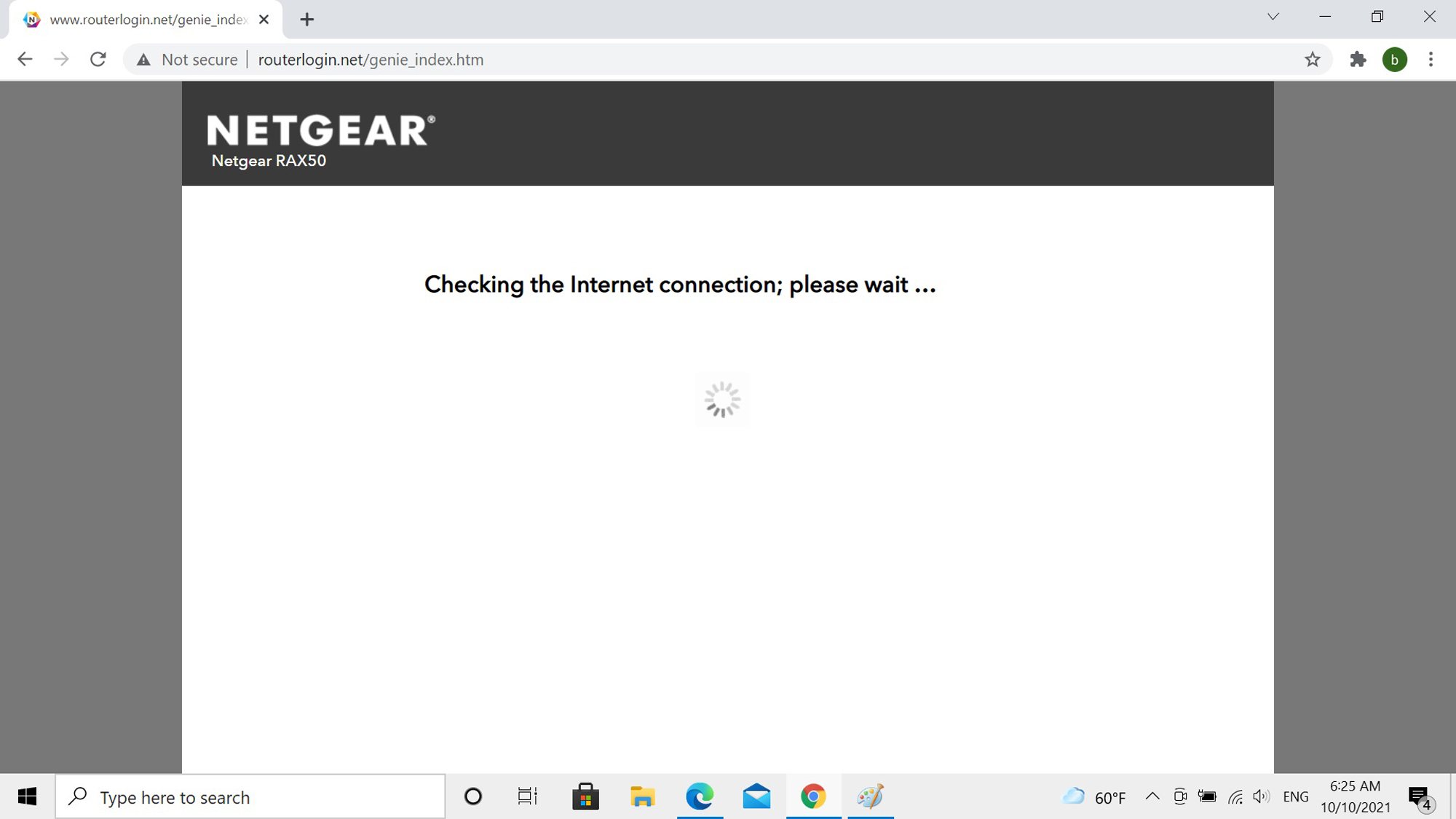
Task: Click the Extensions puzzle piece icon
Action: tap(1357, 60)
